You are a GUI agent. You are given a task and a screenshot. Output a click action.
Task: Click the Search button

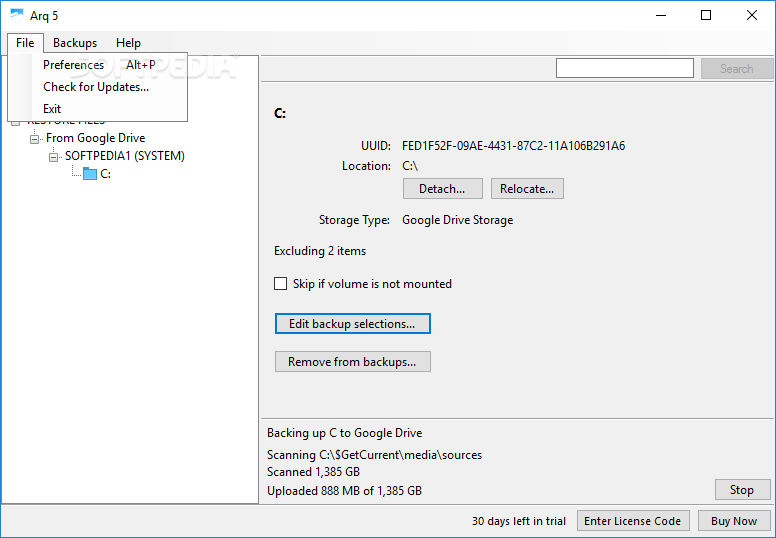(737, 68)
